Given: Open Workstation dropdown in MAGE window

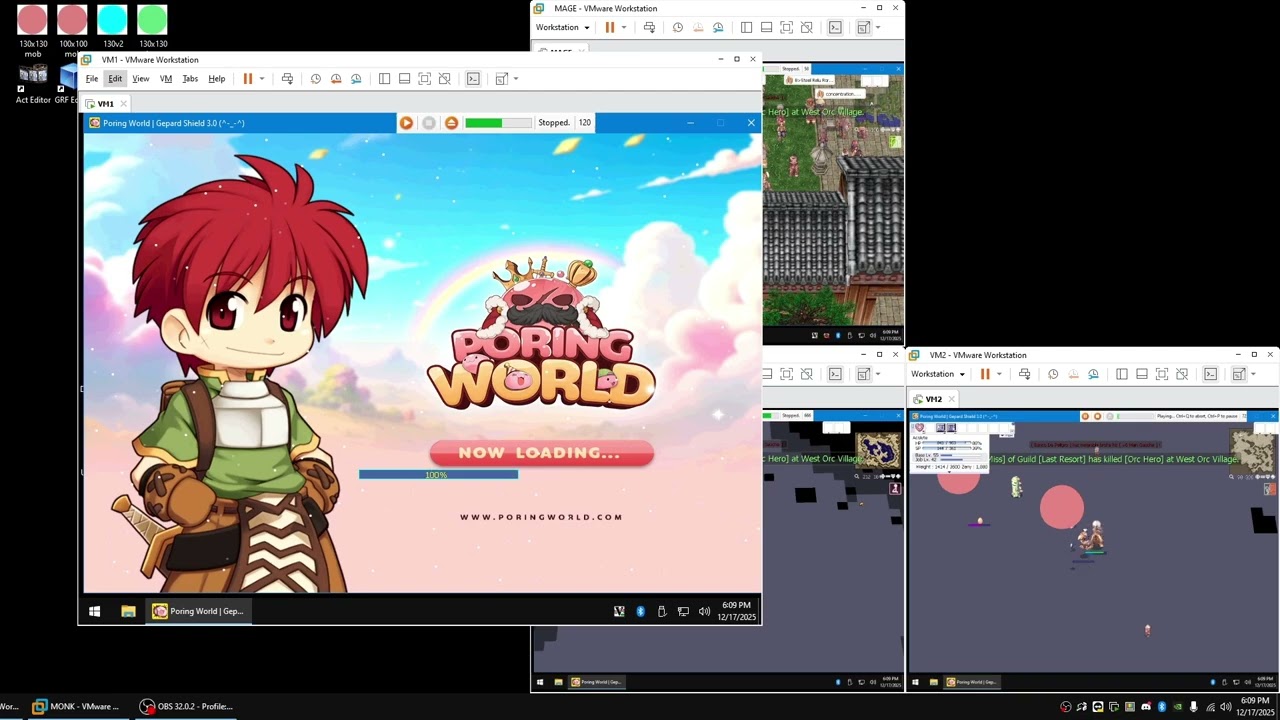Looking at the screenshot, I should pos(562,28).
